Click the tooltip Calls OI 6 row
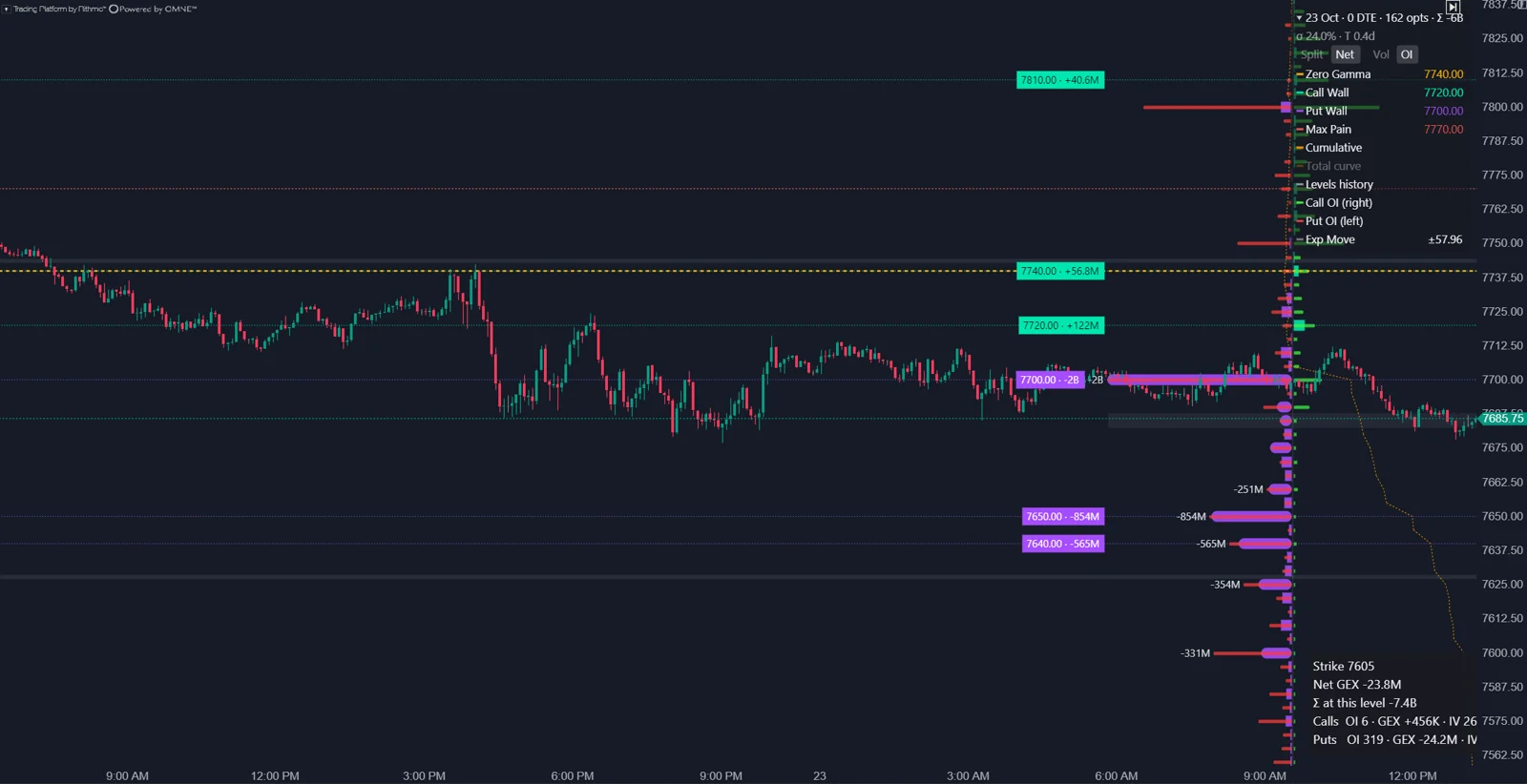This screenshot has height=784, width=1527. [x=1394, y=721]
